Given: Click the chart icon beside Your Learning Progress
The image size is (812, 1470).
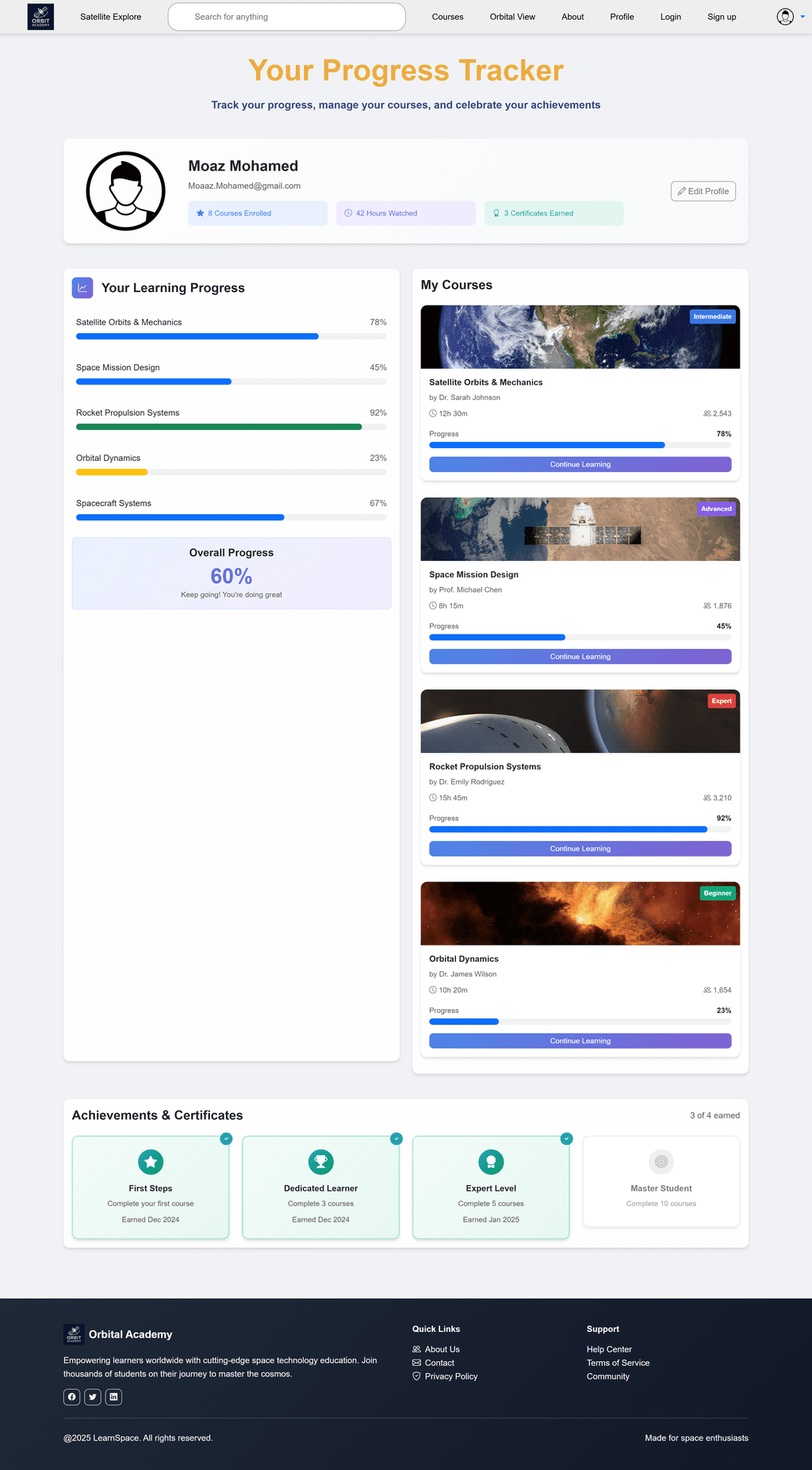Looking at the screenshot, I should point(82,288).
